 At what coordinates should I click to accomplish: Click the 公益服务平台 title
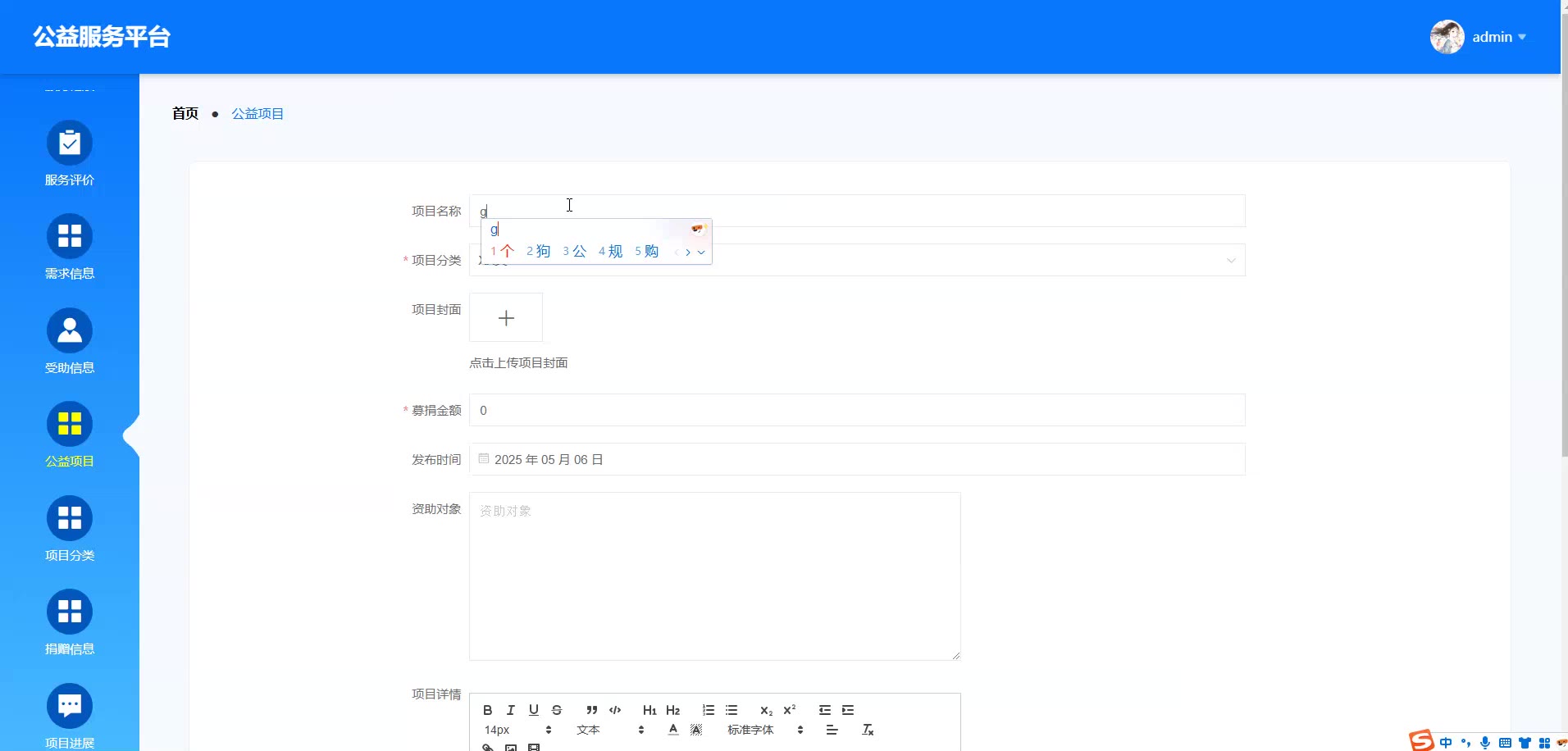point(102,37)
